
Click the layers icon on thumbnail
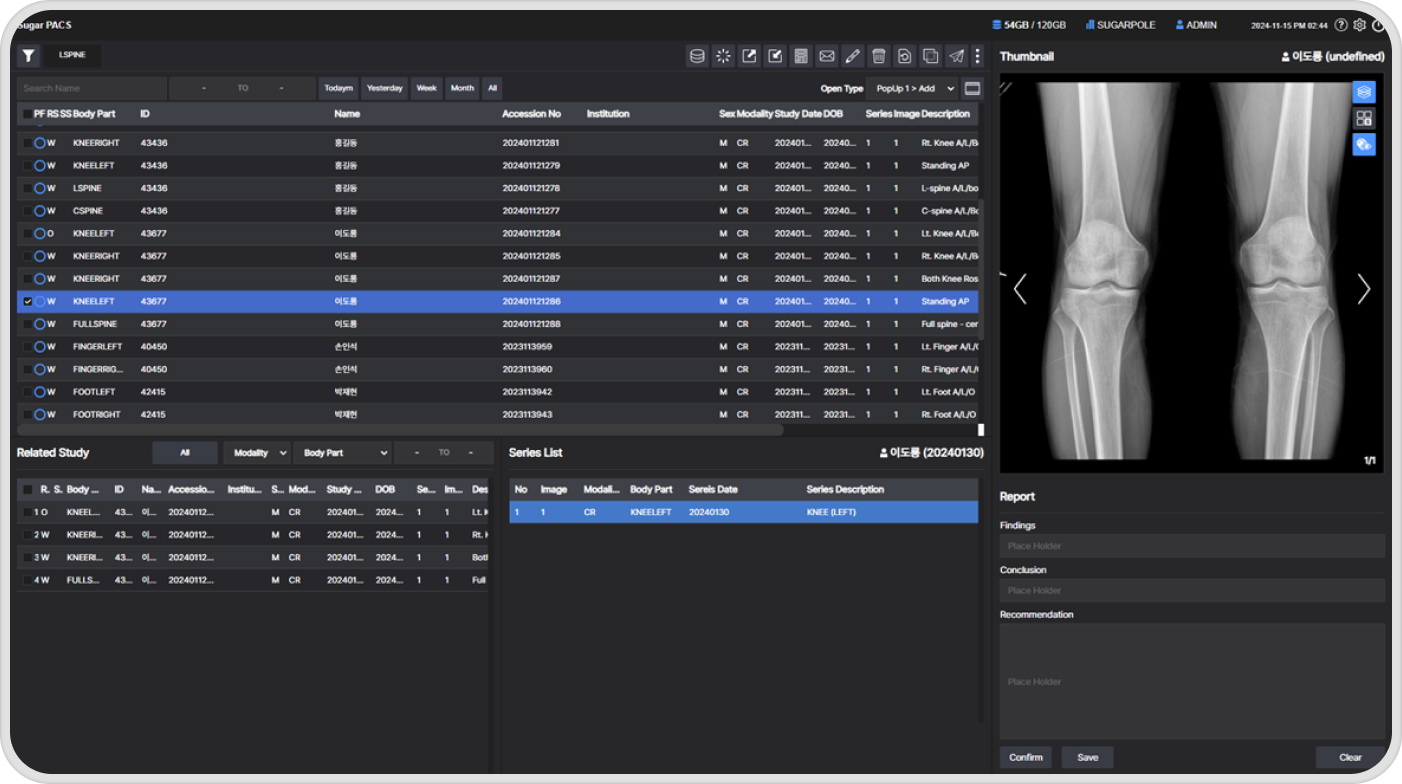tap(1364, 92)
